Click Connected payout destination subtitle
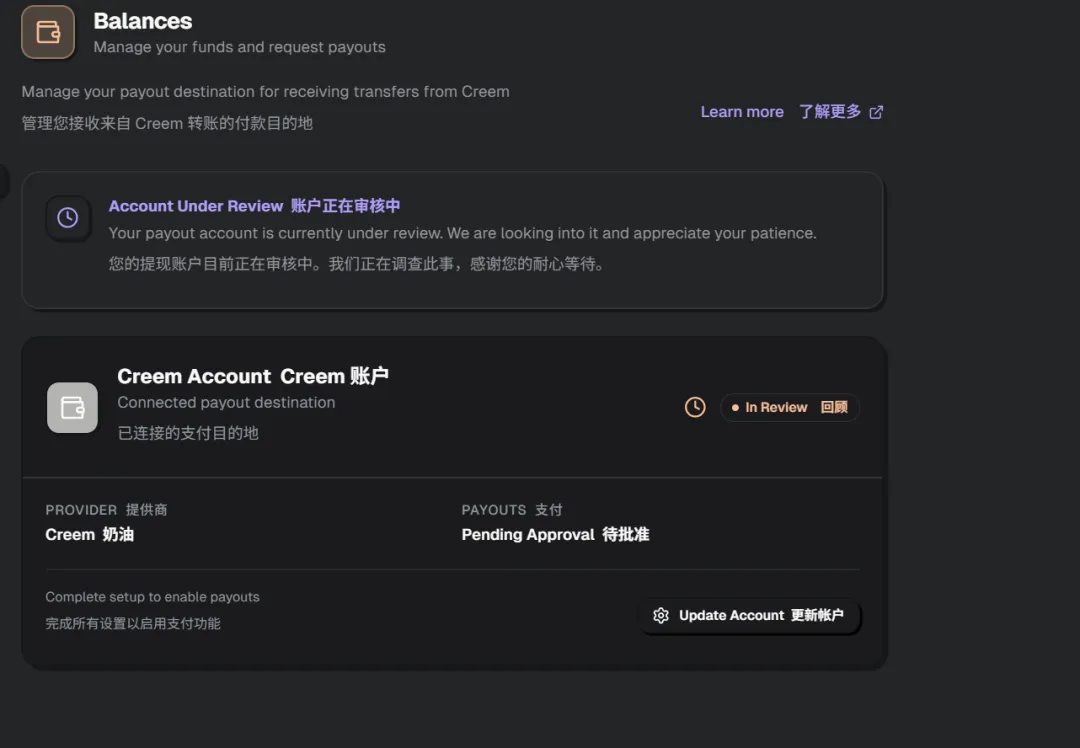The width and height of the screenshot is (1080, 748). coord(226,402)
